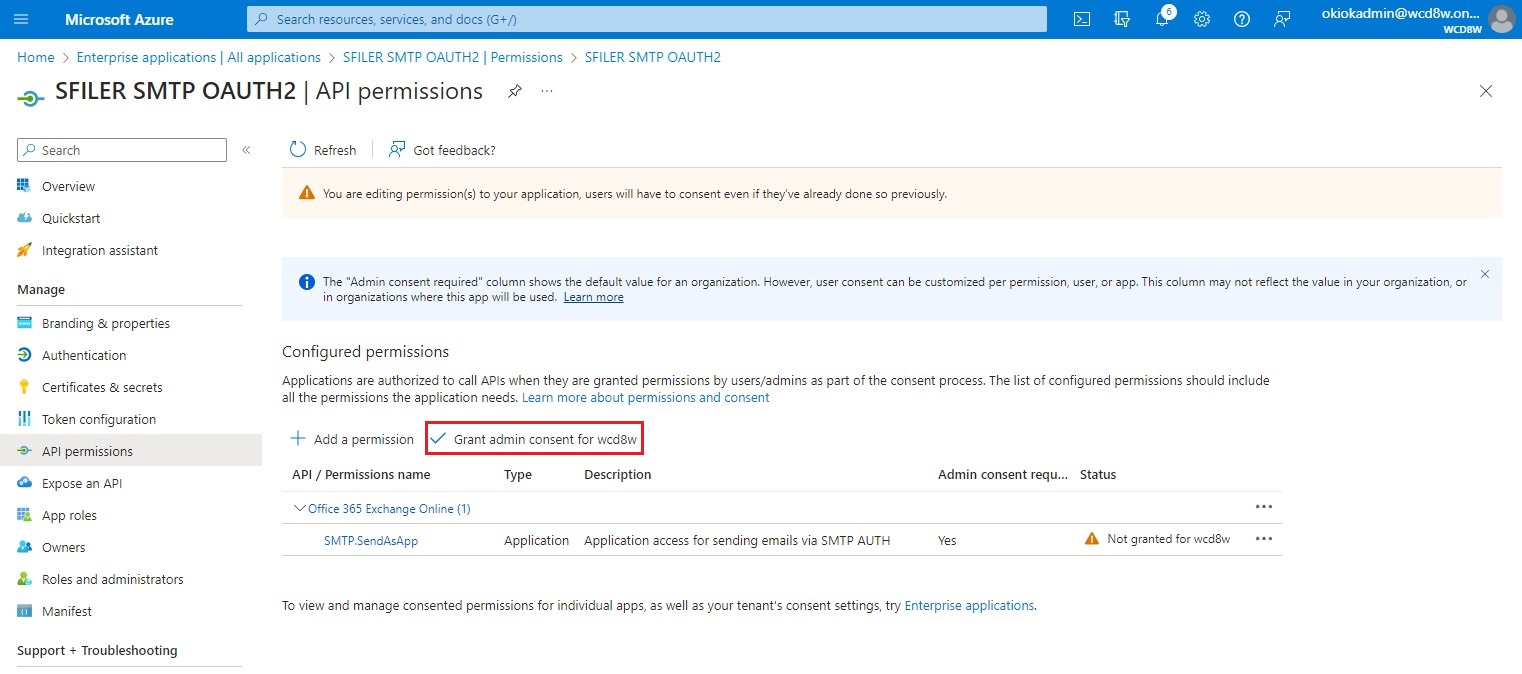The height and width of the screenshot is (674, 1522).
Task: Click 'Not granted for wcd8w' status text
Action: [1169, 539]
